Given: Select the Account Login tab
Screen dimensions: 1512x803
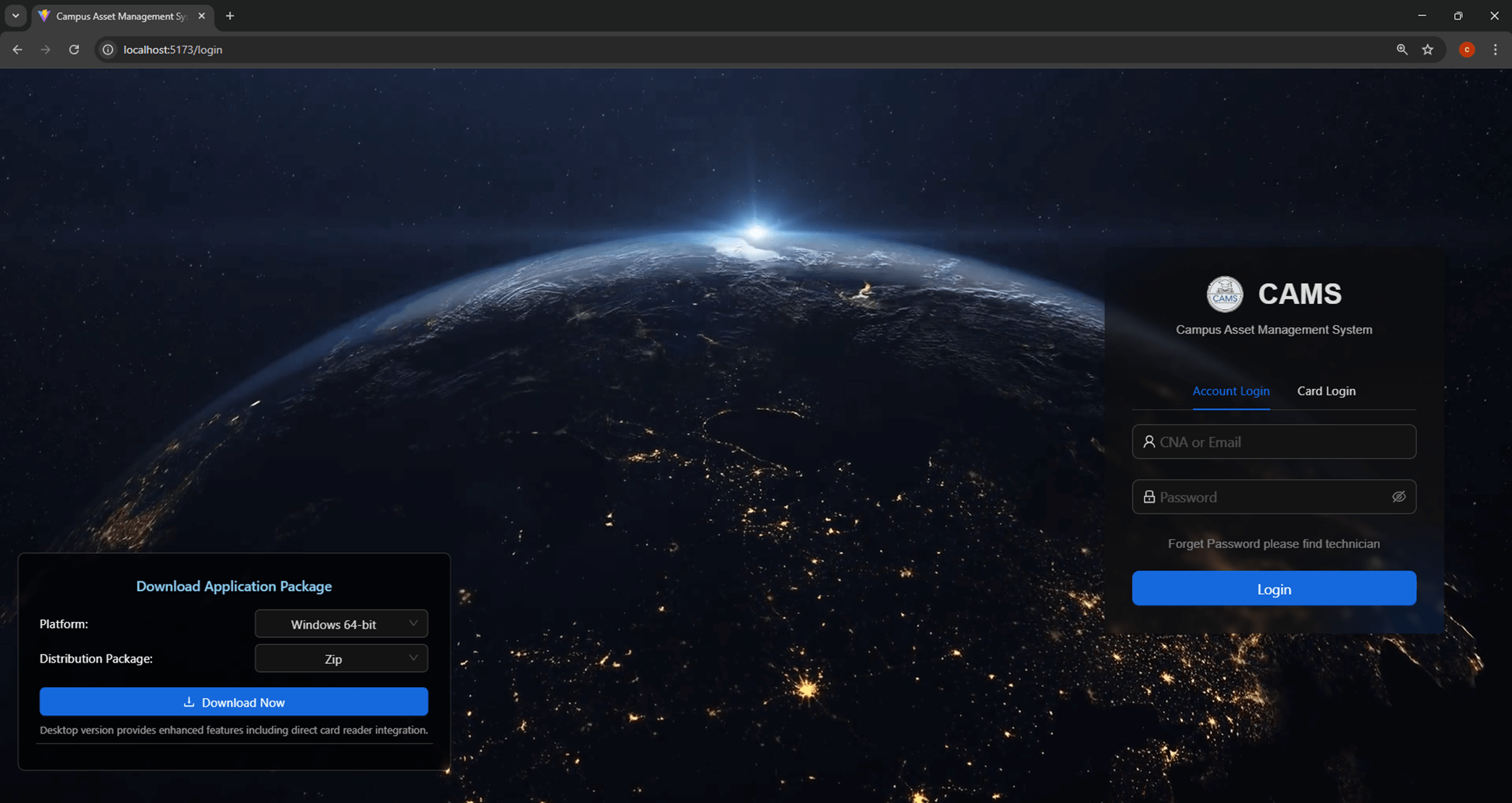Looking at the screenshot, I should tap(1231, 391).
